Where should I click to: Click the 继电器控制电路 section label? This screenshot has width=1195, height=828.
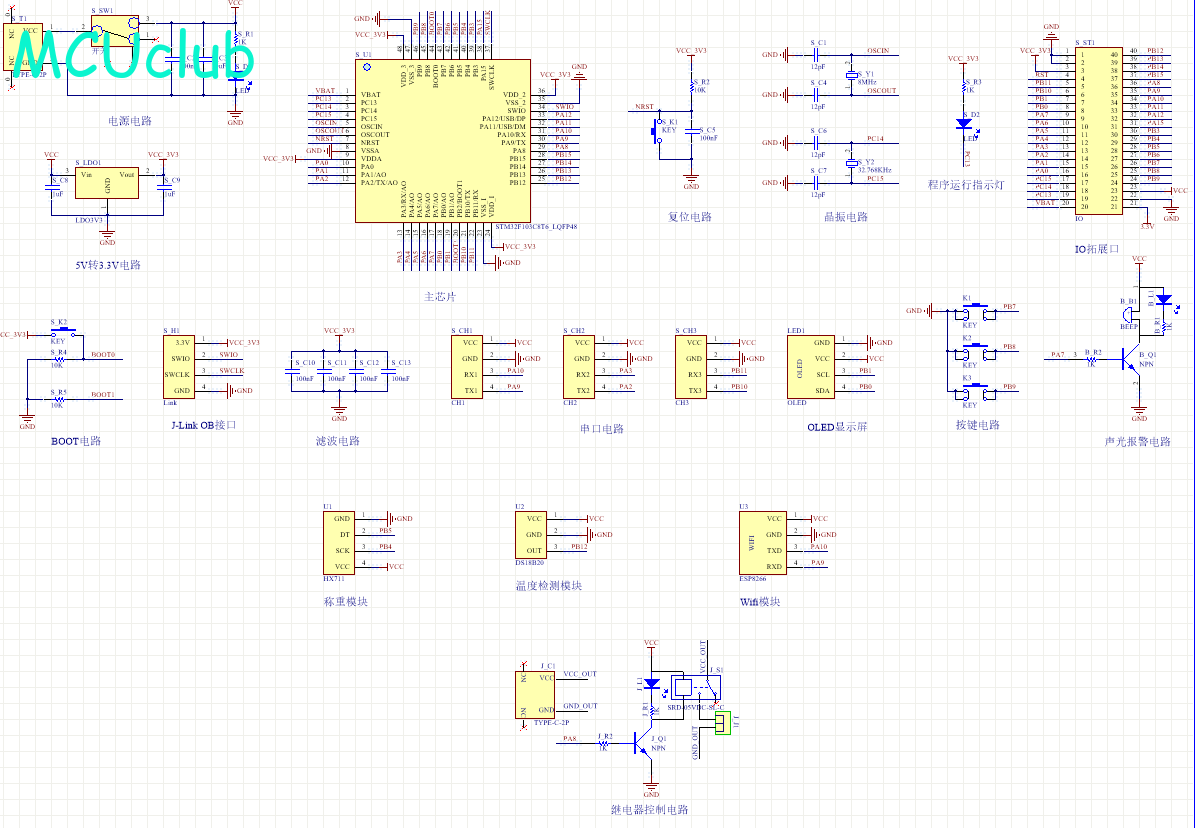click(x=650, y=810)
